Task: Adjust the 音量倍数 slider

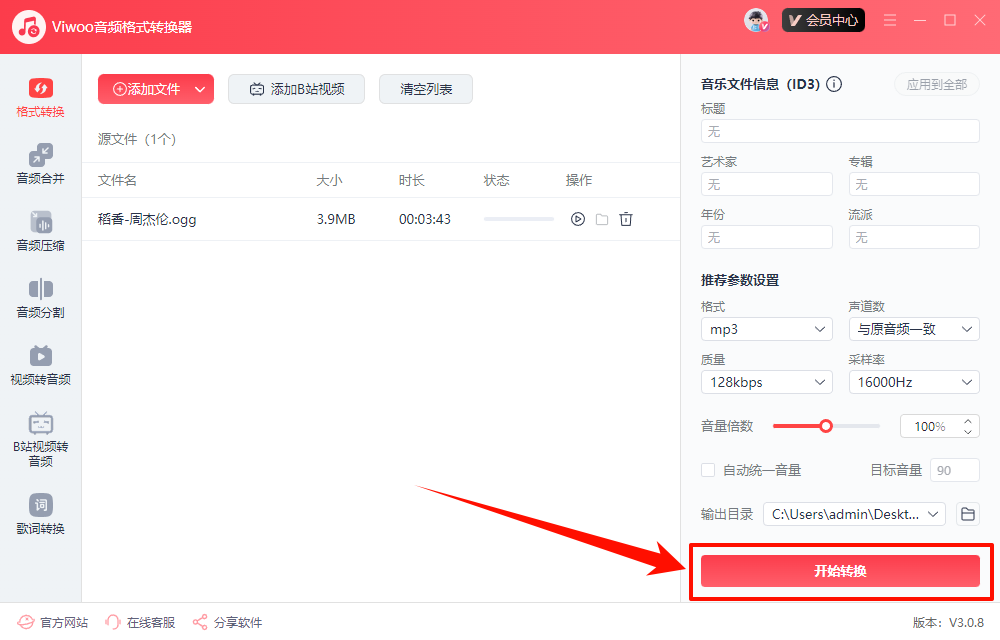Action: 826,425
